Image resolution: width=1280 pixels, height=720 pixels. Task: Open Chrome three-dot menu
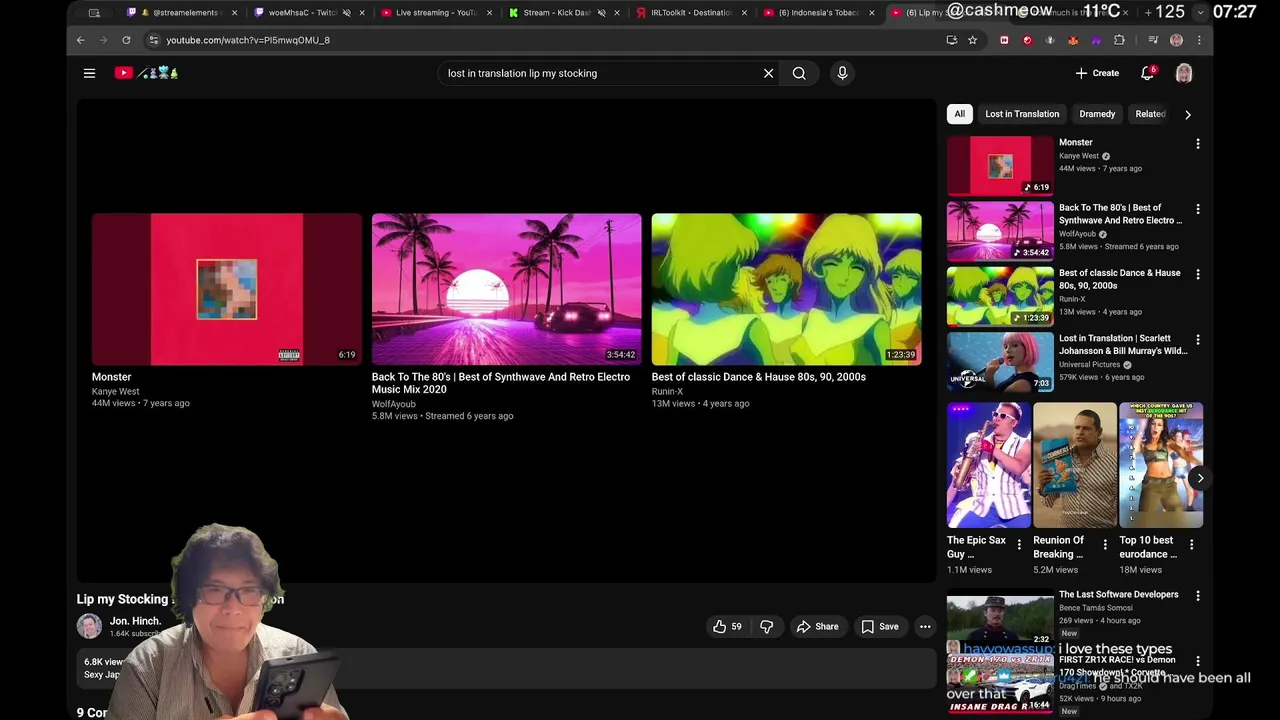1199,40
